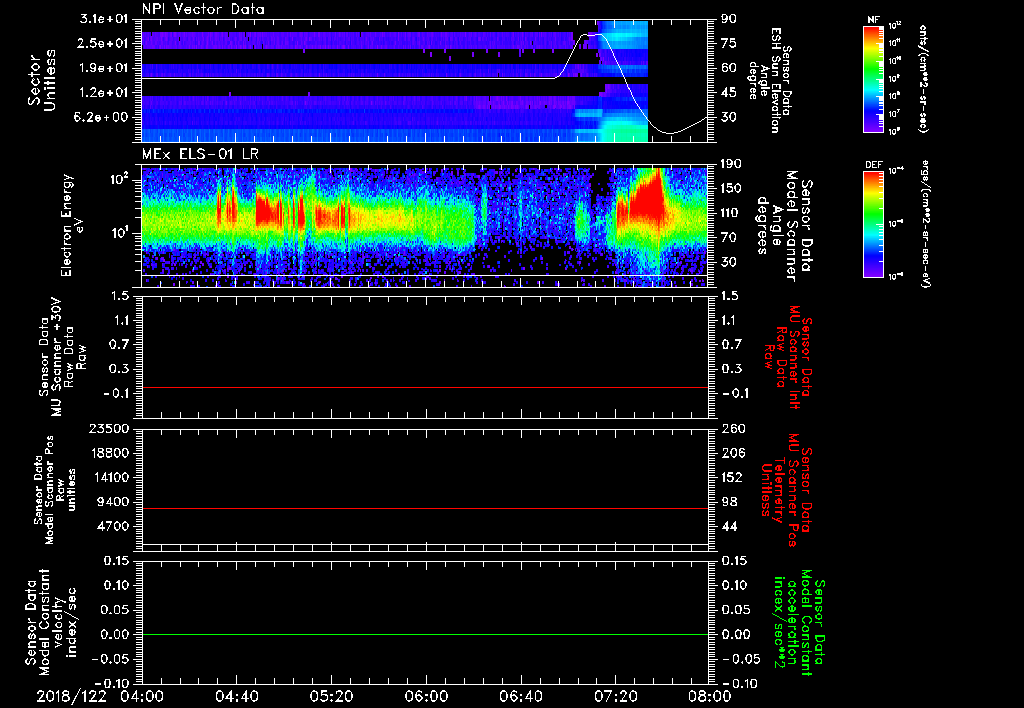
Task: Click the white sun elevation curve peak
Action: tap(593, 35)
